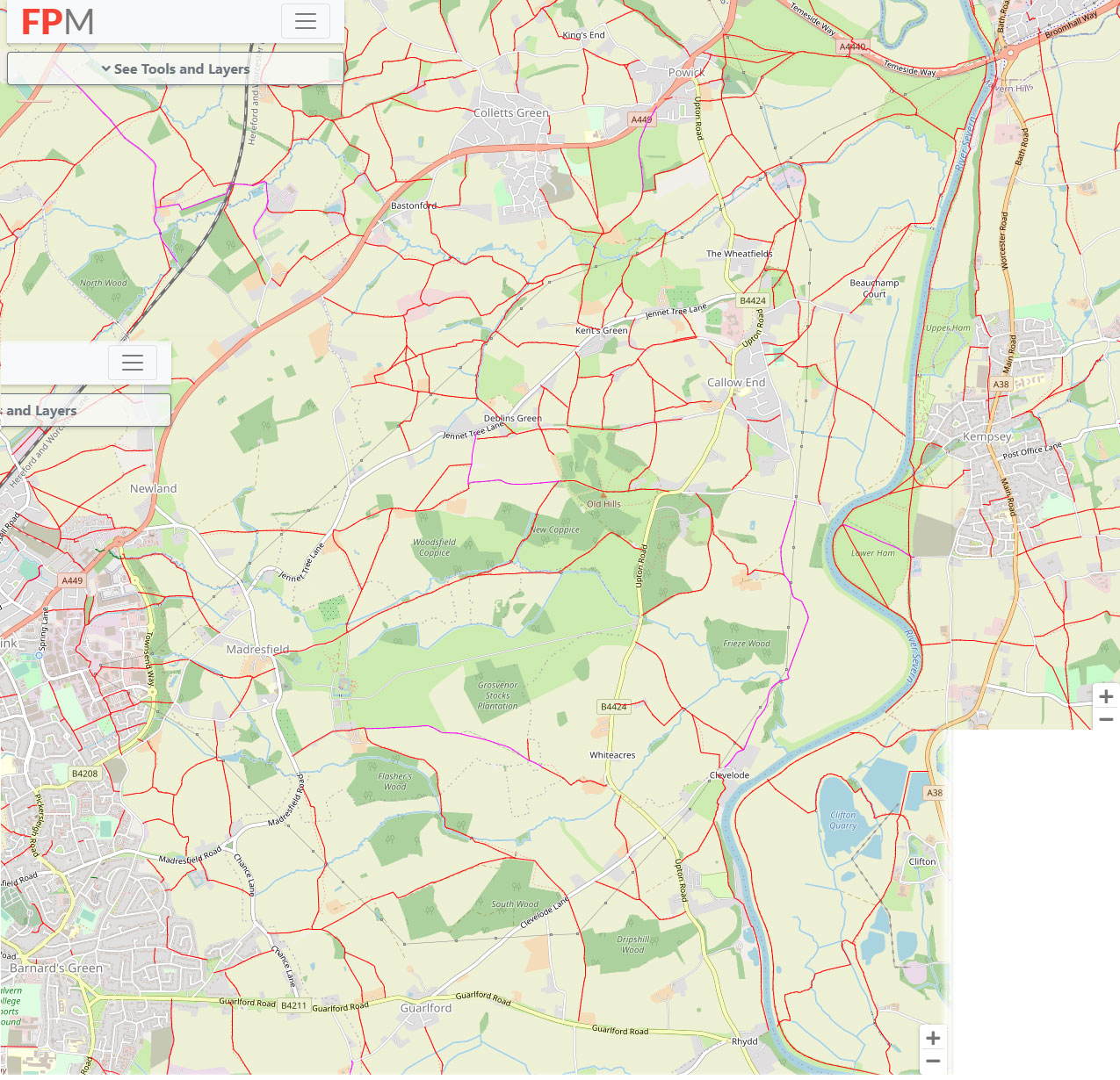Viewport: 1120px width, 1080px height.
Task: Click the FPM logo
Action: click(57, 22)
